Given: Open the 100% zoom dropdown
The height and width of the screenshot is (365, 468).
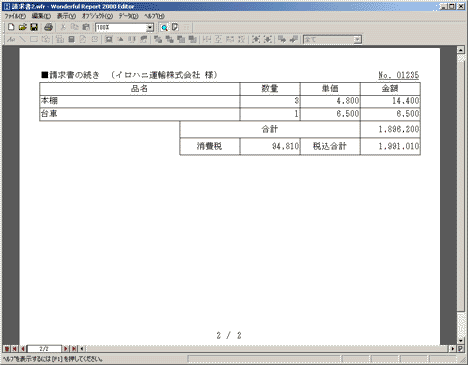Looking at the screenshot, I should [150, 28].
